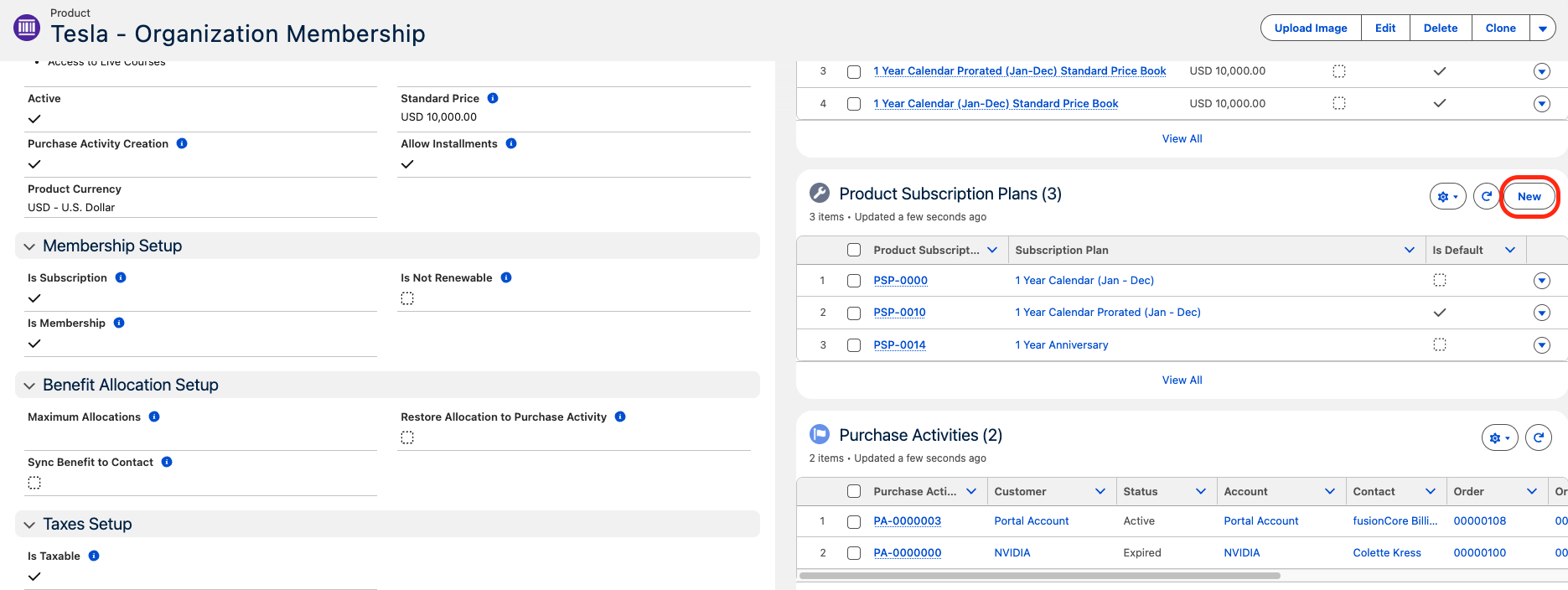Open Colette Kress contact

tap(1387, 553)
